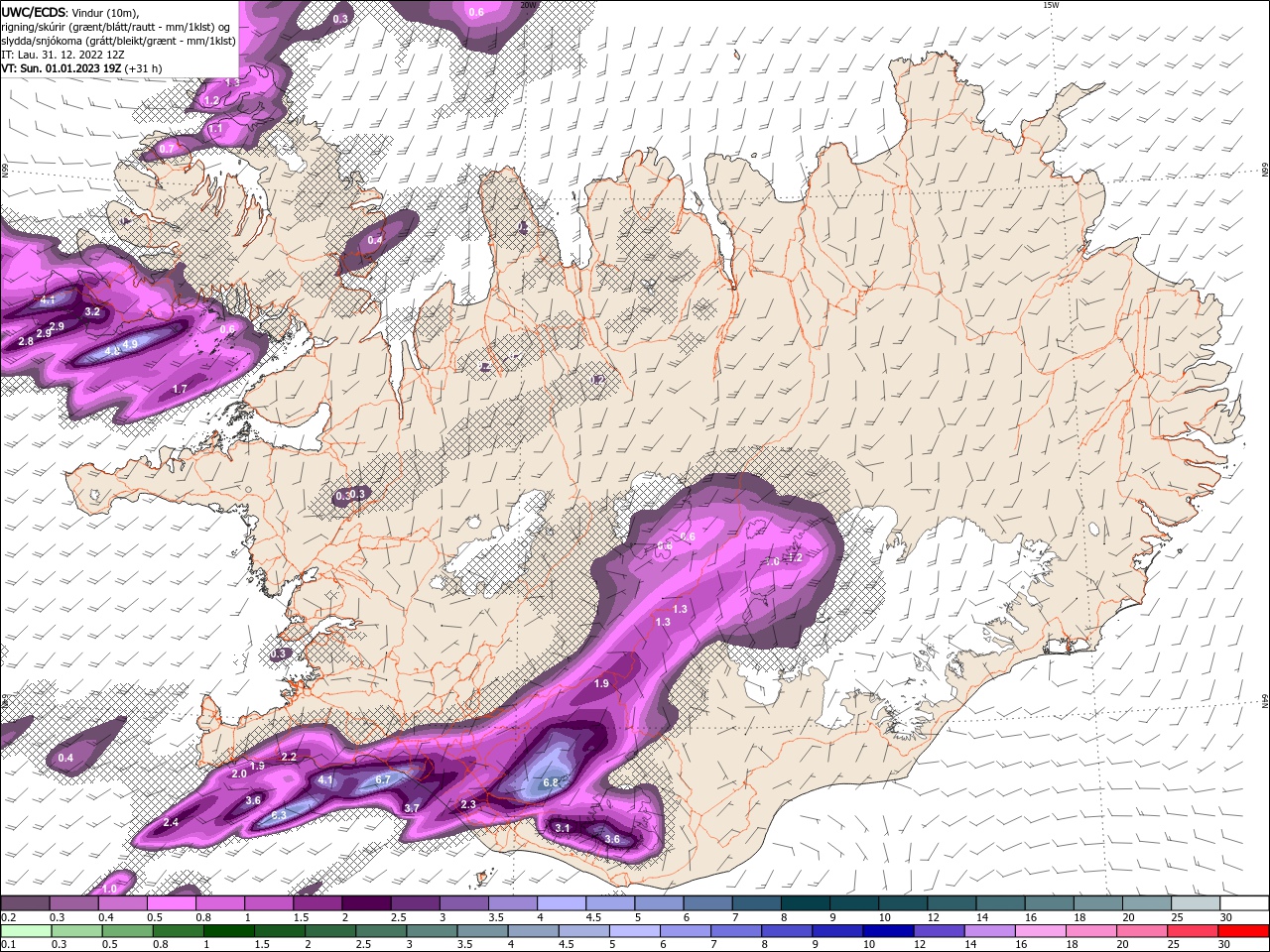The width and height of the screenshot is (1270, 952).
Task: Click the 2.3 value label on the map
Action: tap(469, 804)
